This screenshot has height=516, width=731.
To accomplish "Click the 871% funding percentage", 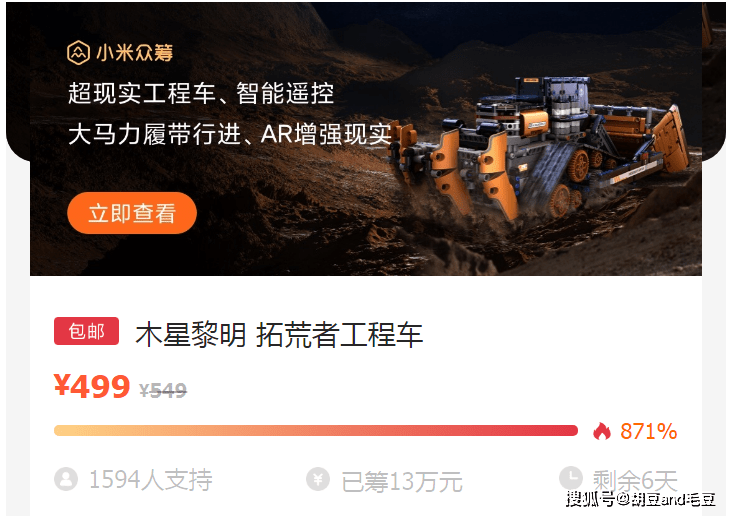I will 648,431.
